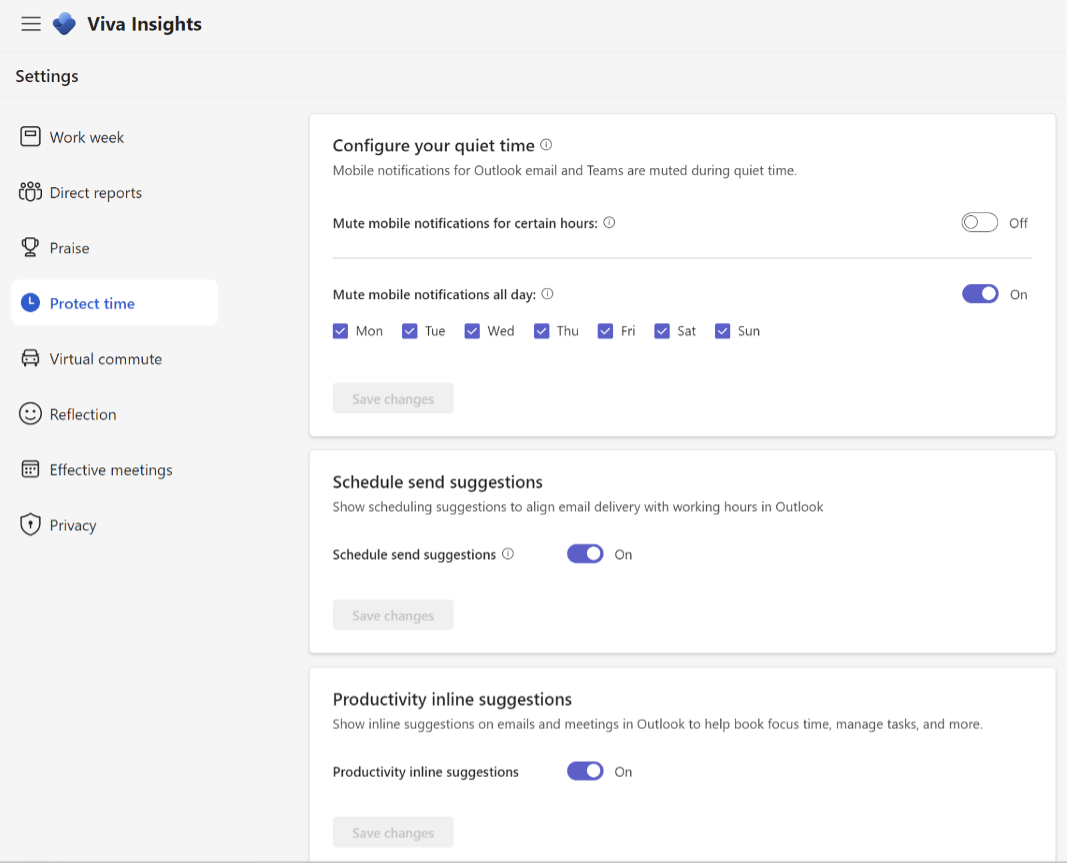The height and width of the screenshot is (864, 1068).
Task: Enable muting mobile notifications for certain hours
Action: pos(979,222)
